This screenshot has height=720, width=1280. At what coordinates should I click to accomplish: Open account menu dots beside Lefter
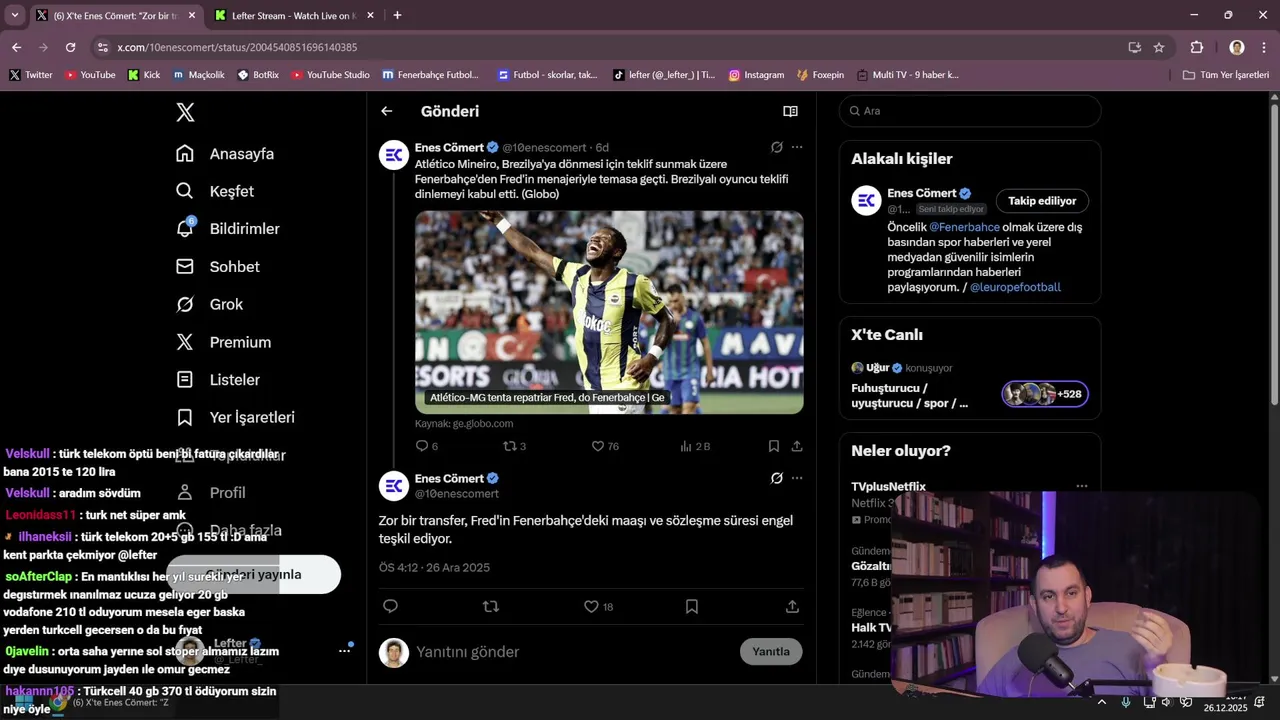(344, 651)
